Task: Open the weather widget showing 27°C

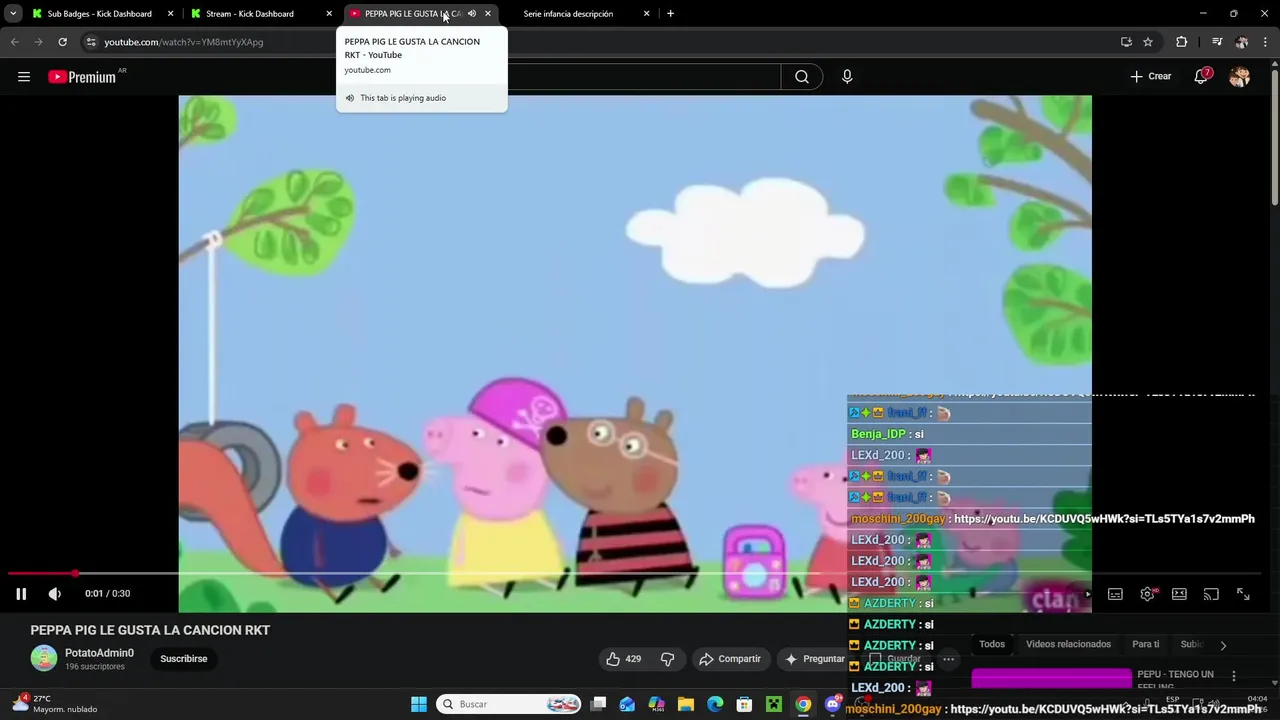Action: tap(55, 704)
